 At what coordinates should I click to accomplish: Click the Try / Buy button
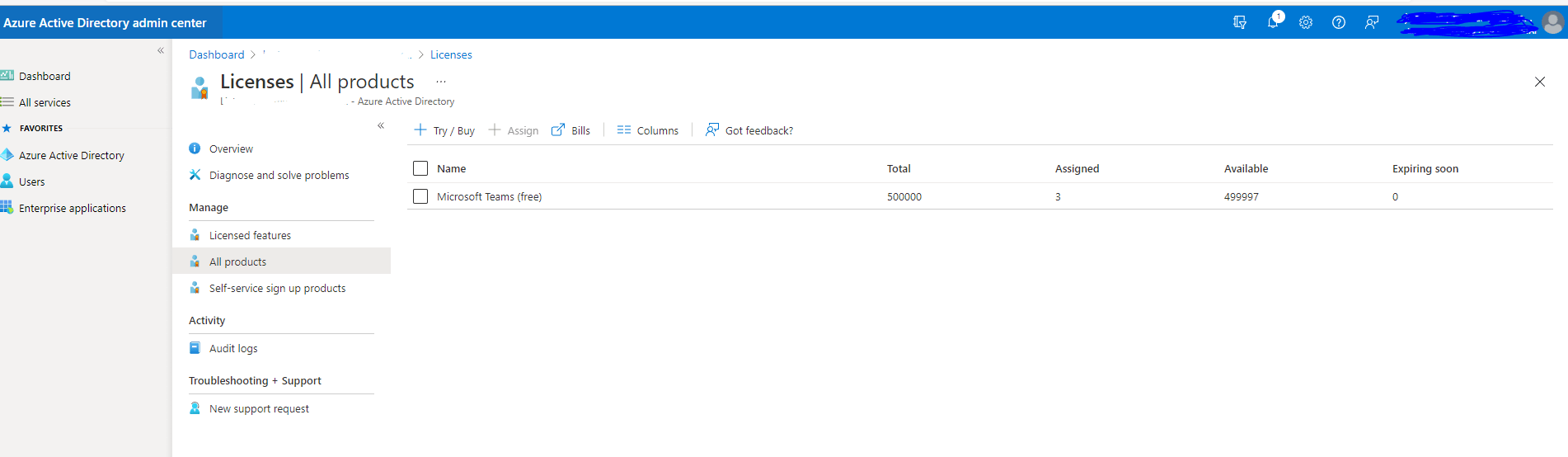point(444,130)
